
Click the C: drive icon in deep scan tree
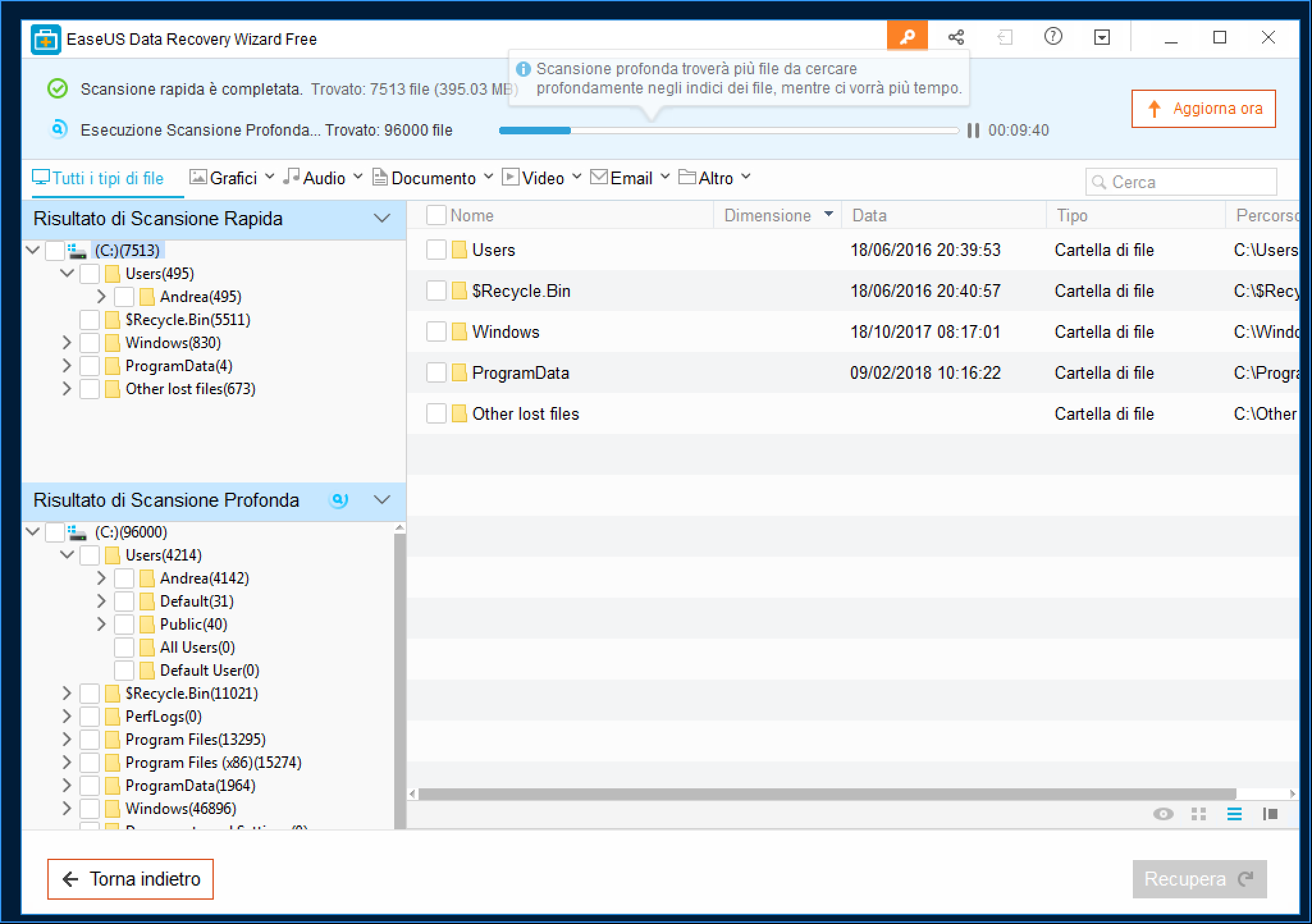(77, 532)
